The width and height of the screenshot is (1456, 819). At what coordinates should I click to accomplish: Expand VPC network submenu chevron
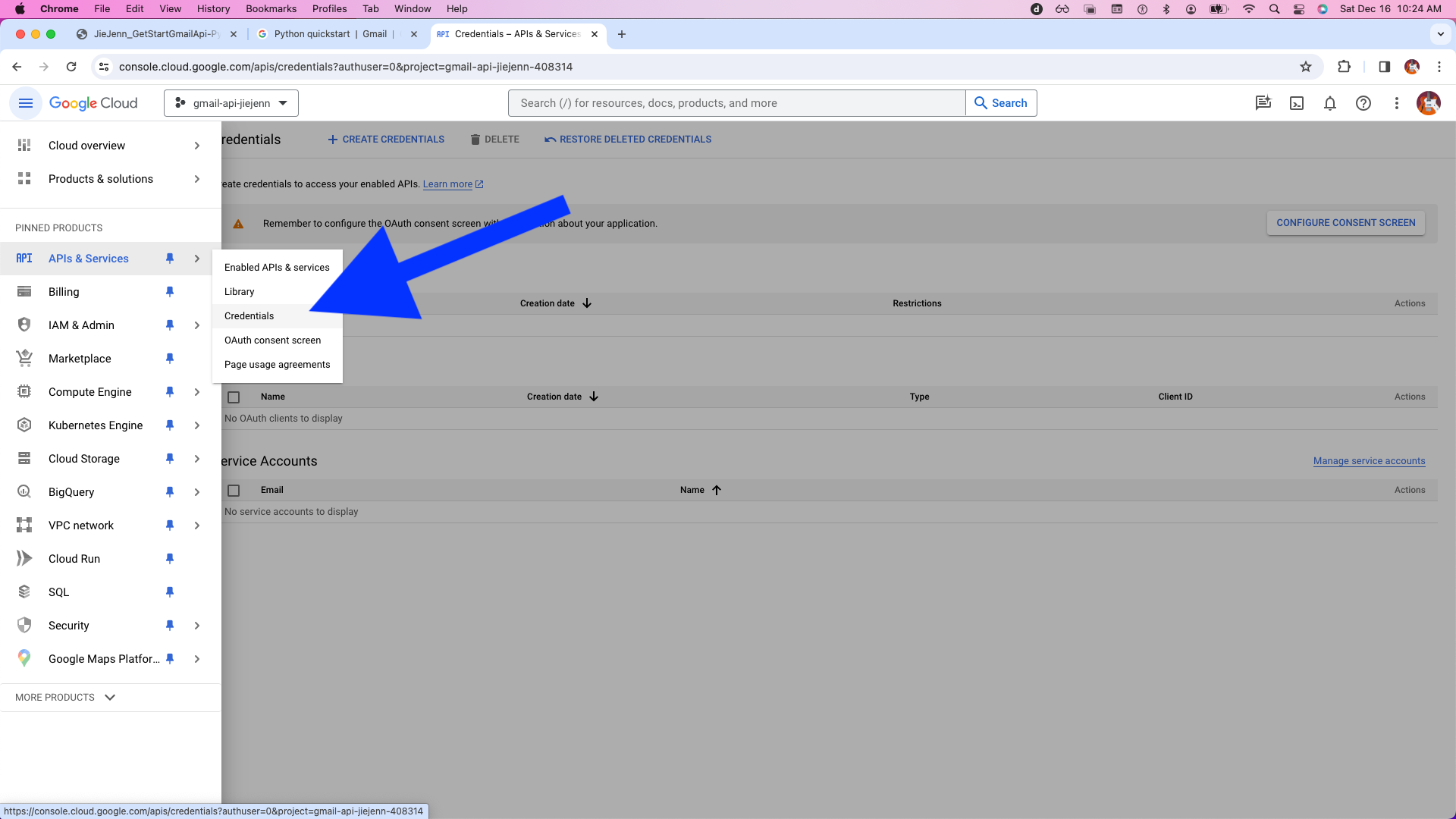197,526
